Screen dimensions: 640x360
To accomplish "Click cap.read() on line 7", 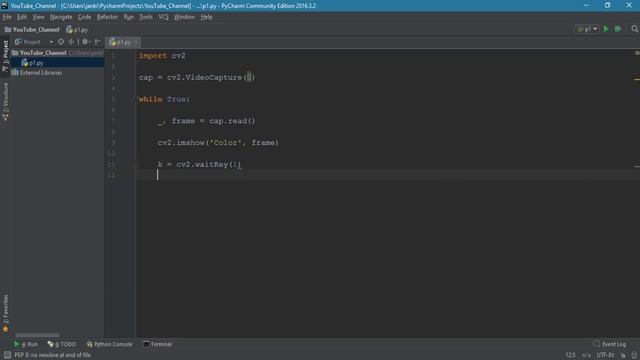I will (232, 121).
